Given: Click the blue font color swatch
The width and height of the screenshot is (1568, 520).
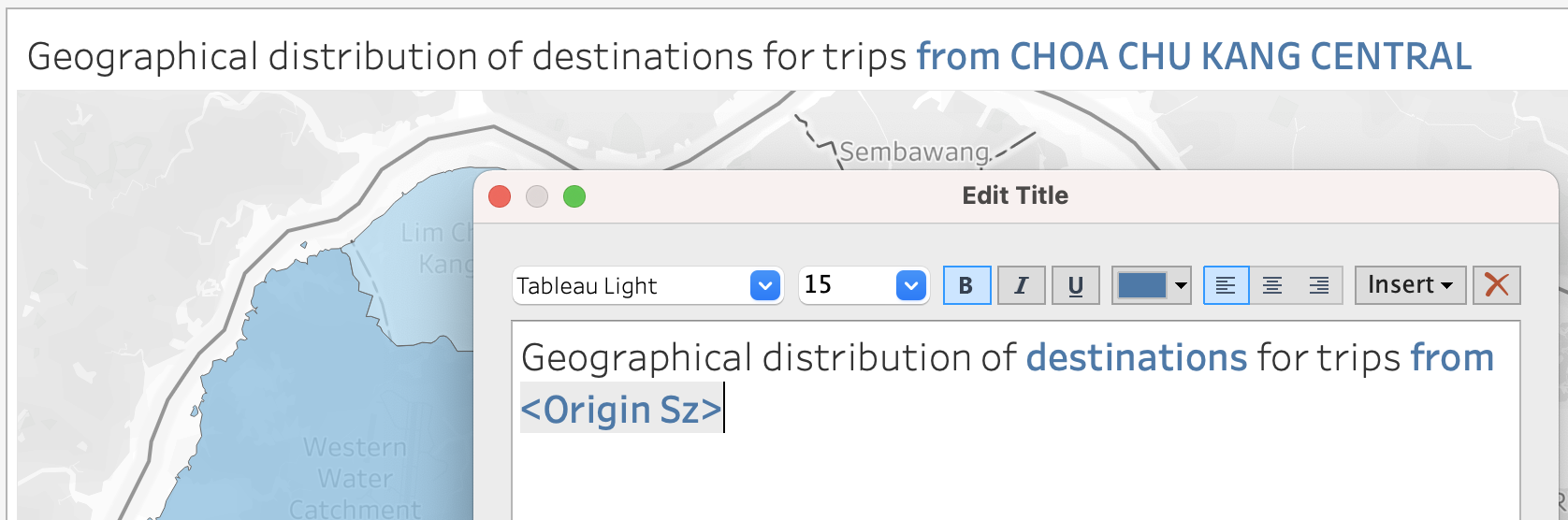Looking at the screenshot, I should point(1141,285).
